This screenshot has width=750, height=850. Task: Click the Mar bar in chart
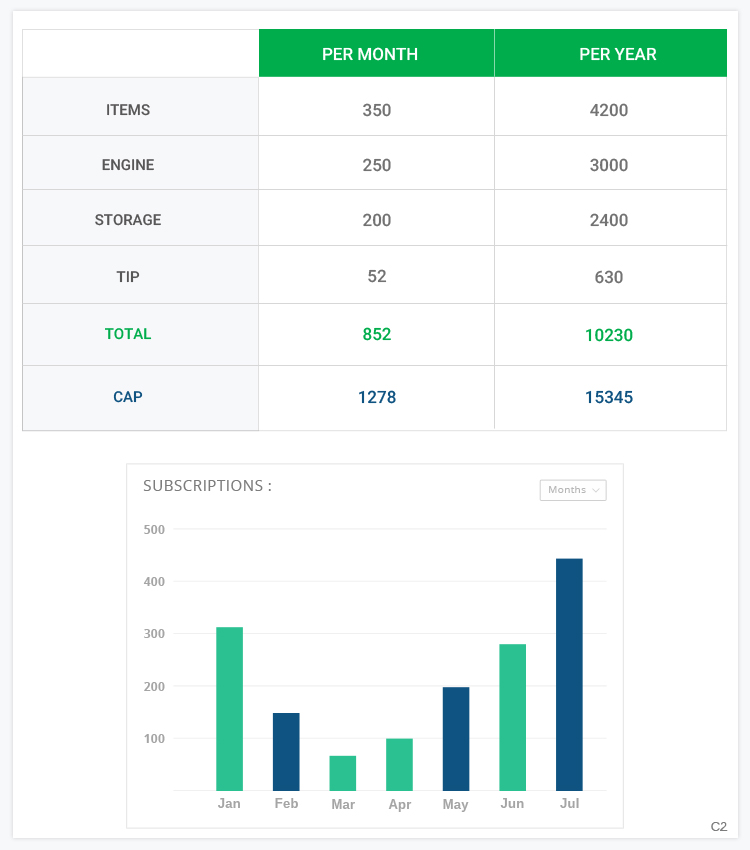click(343, 773)
